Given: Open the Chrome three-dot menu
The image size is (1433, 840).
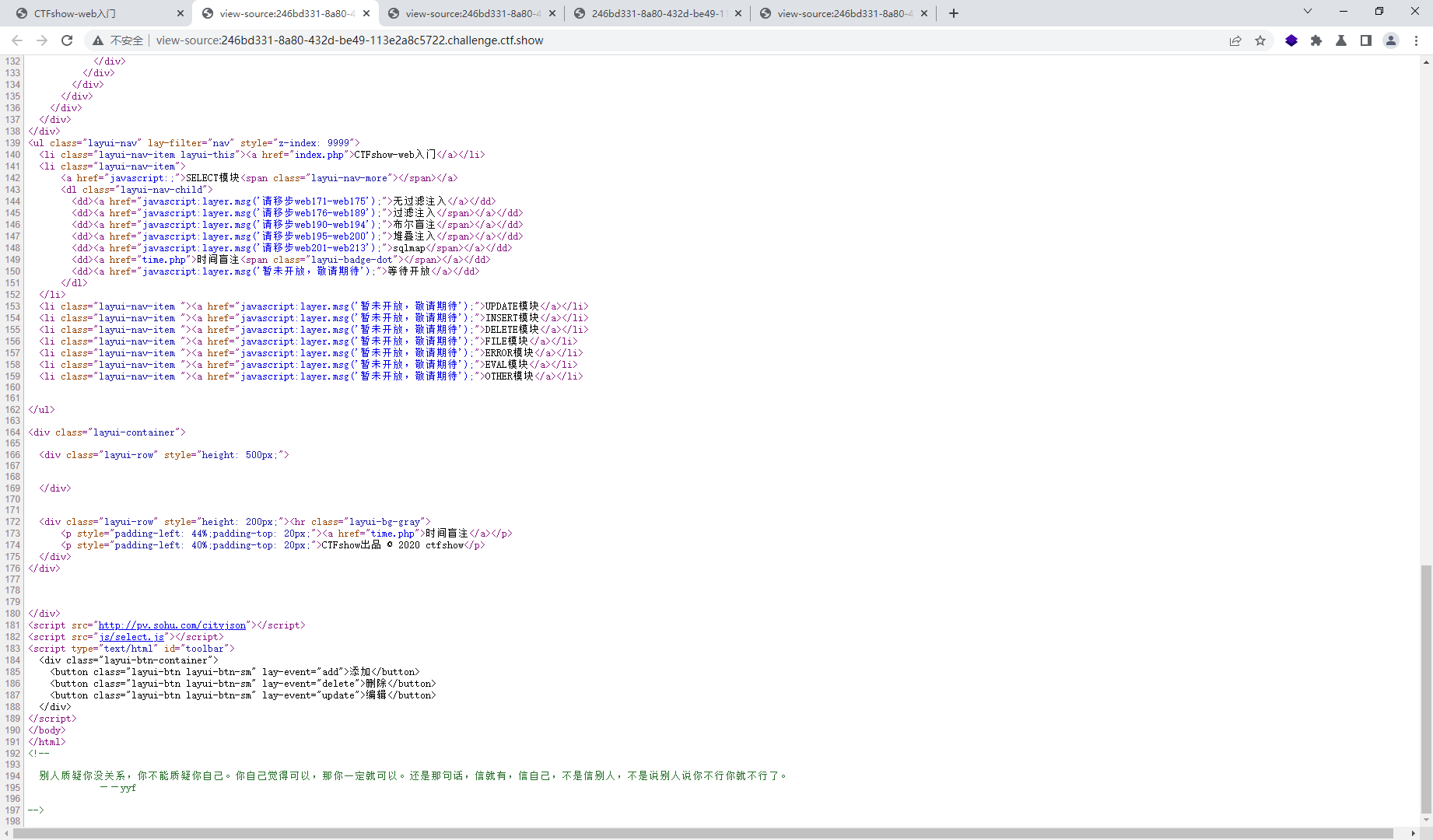Looking at the screenshot, I should [1416, 40].
